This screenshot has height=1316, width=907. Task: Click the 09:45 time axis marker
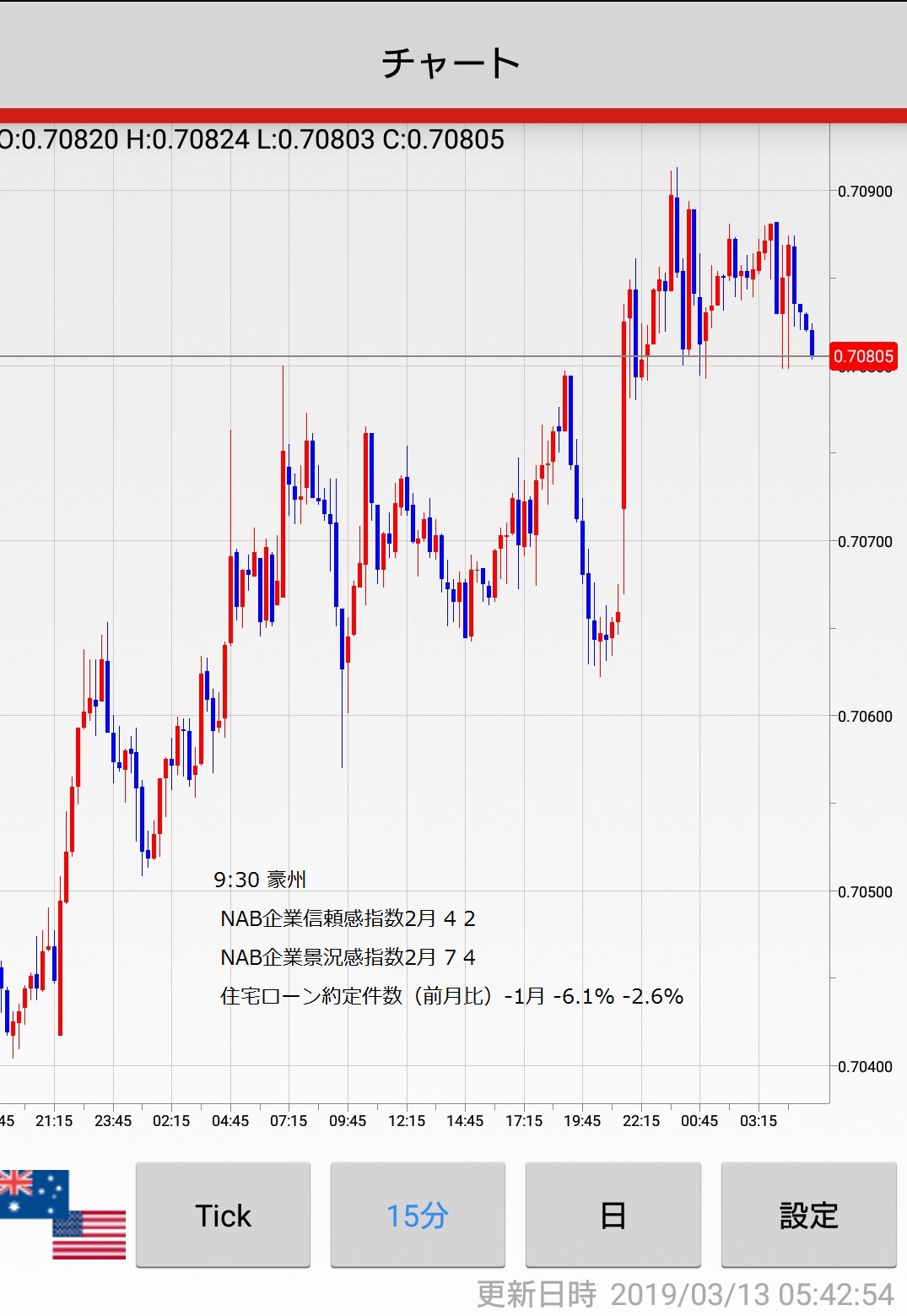pos(348,1121)
